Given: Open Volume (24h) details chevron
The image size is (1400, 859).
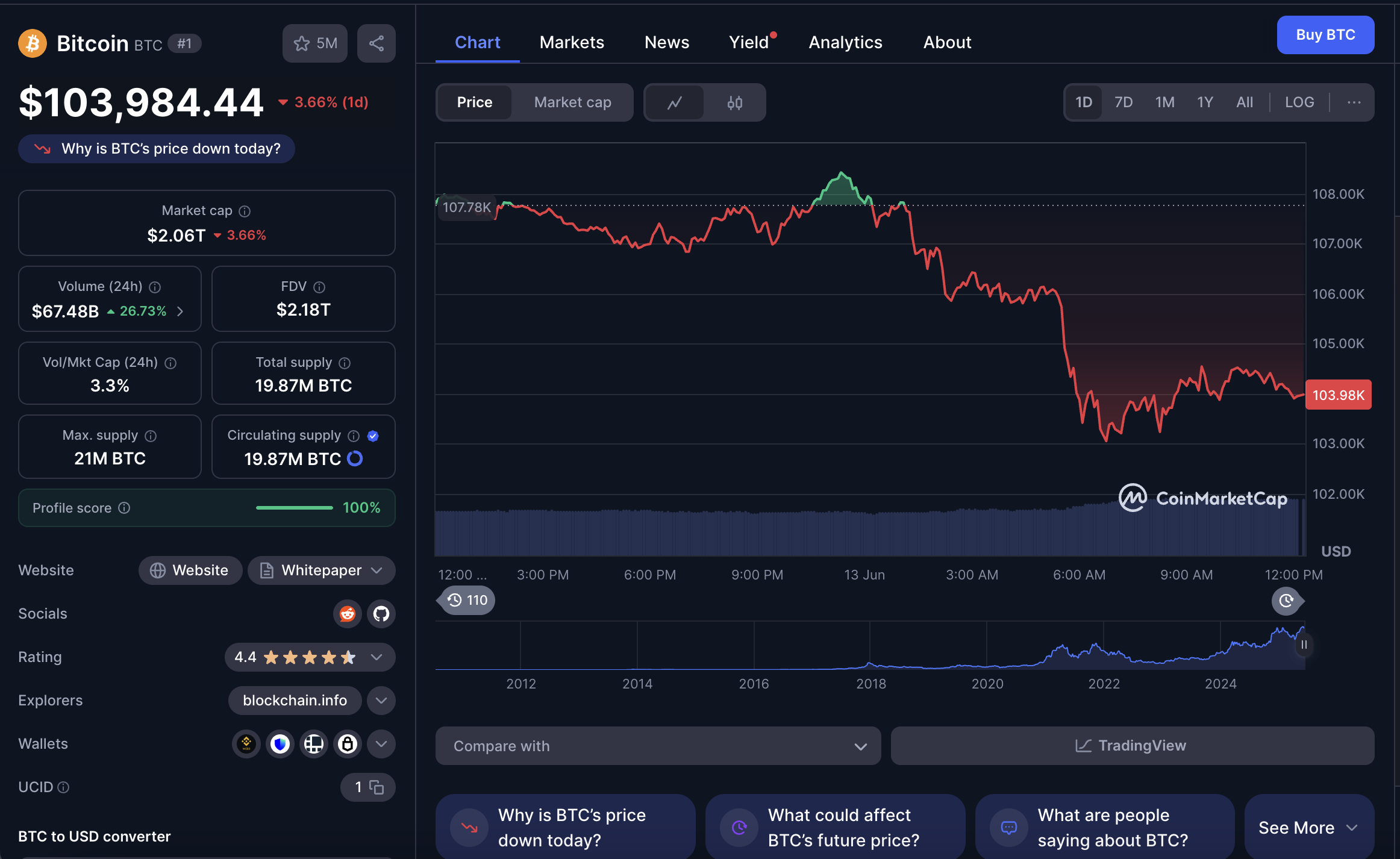Looking at the screenshot, I should [180, 311].
